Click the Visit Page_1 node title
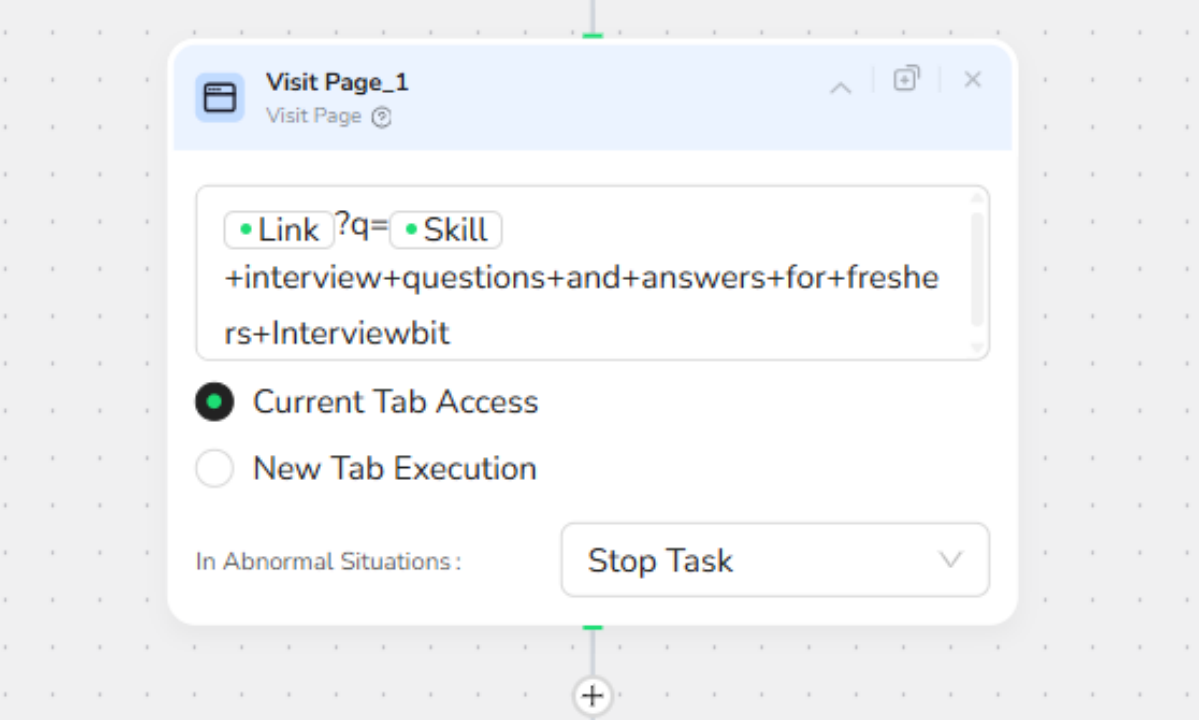The height and width of the screenshot is (720, 1199). (x=337, y=82)
